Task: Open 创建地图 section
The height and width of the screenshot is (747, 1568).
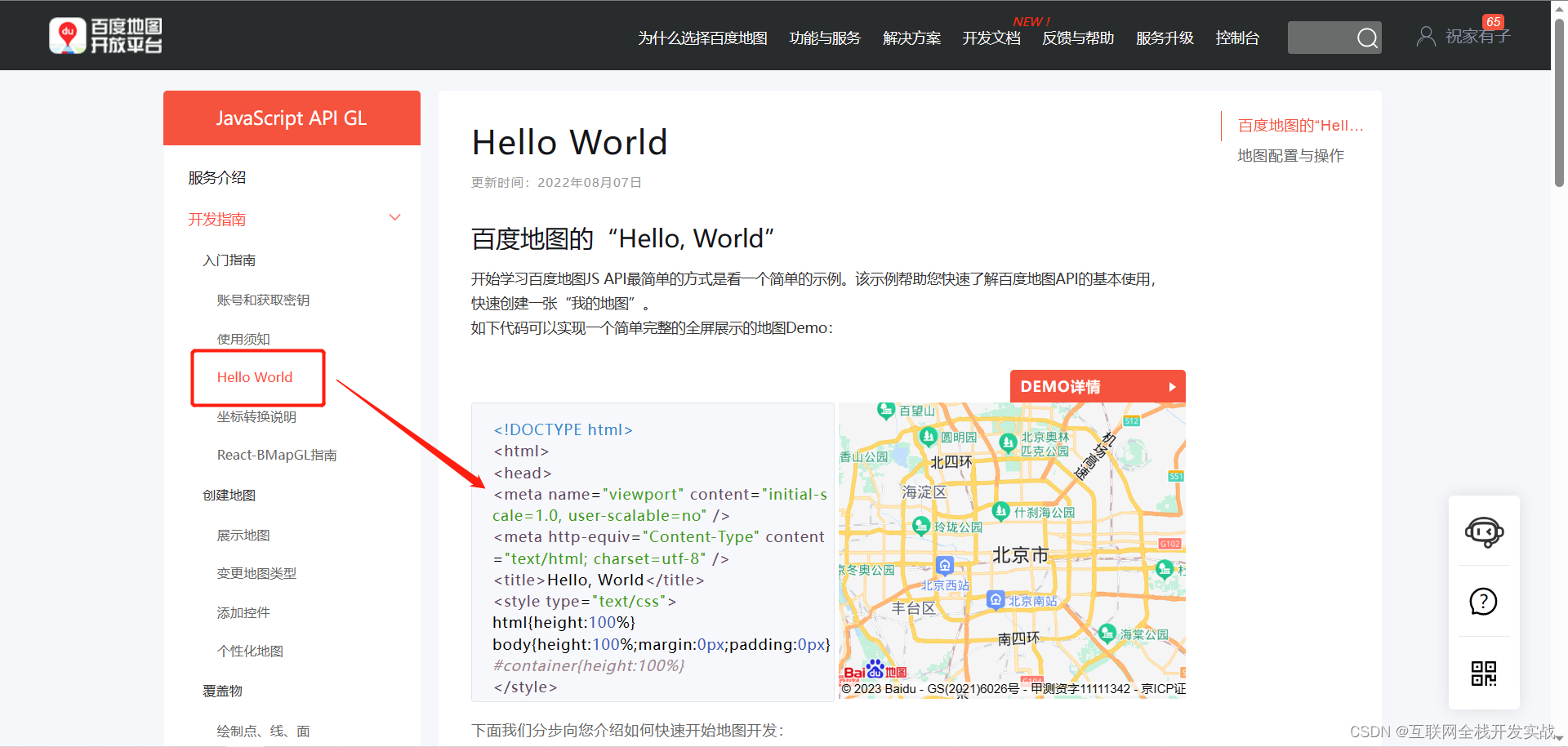Action: point(229,496)
